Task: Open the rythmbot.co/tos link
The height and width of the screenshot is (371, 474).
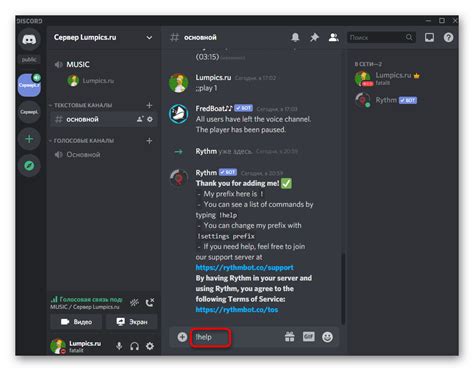Action: click(x=237, y=310)
